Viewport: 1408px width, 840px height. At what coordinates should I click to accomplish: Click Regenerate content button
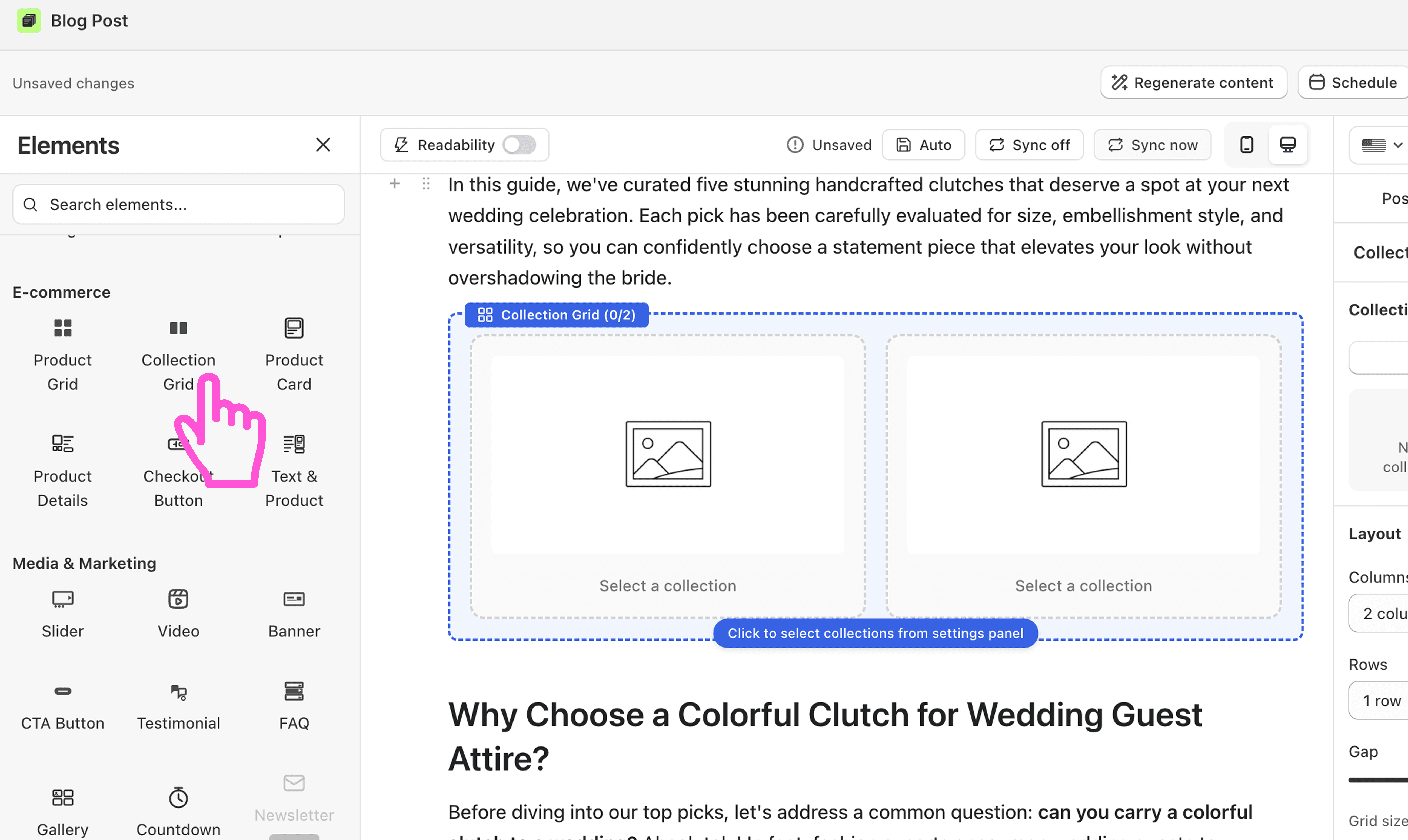click(x=1194, y=83)
